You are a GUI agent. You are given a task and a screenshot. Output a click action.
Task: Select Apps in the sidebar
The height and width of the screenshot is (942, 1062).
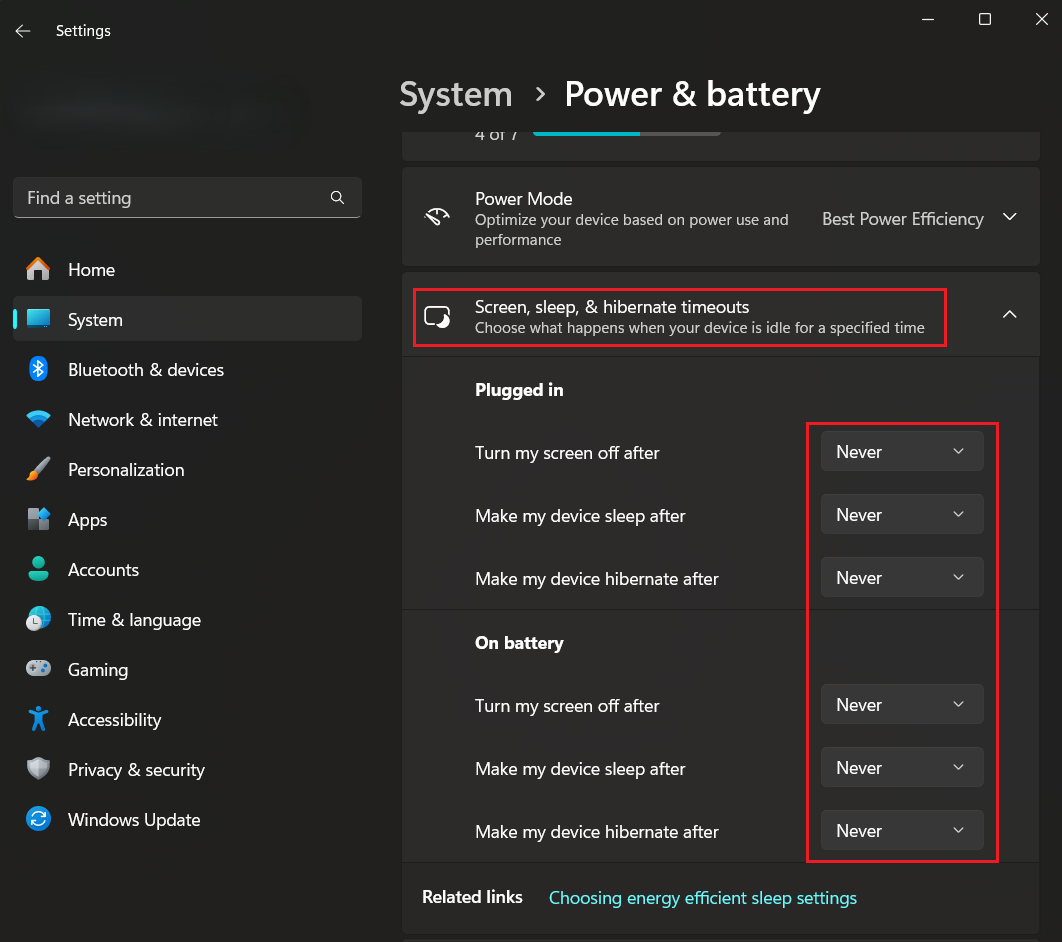[87, 520]
